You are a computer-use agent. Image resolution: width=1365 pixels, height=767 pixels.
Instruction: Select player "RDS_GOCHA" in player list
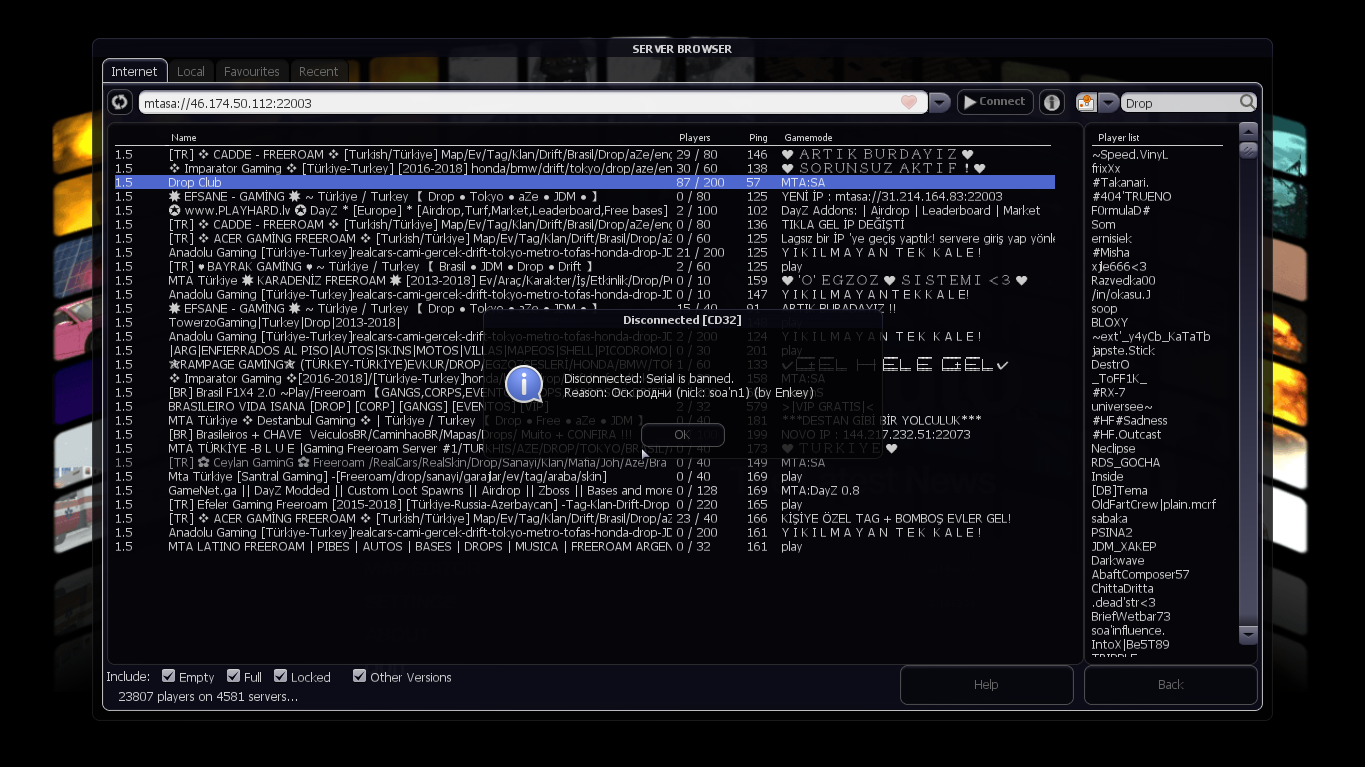(x=1126, y=463)
